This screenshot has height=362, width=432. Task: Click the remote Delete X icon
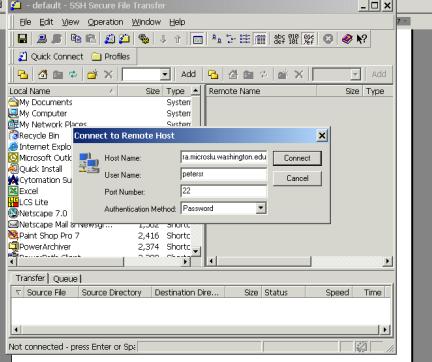(x=299, y=74)
